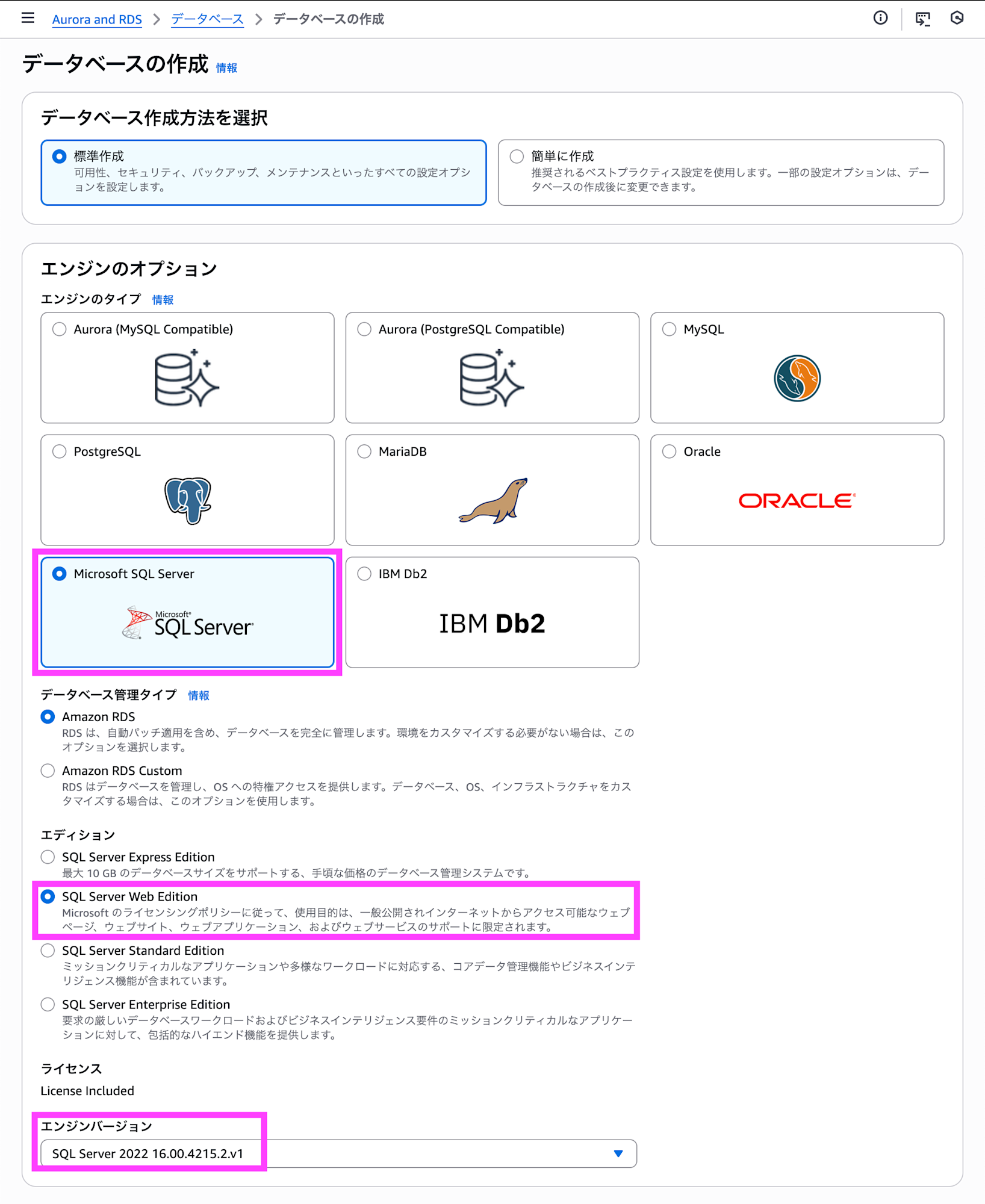The height and width of the screenshot is (1204, 985).
Task: Click the hexagon settings icon at top right
Action: tap(957, 18)
